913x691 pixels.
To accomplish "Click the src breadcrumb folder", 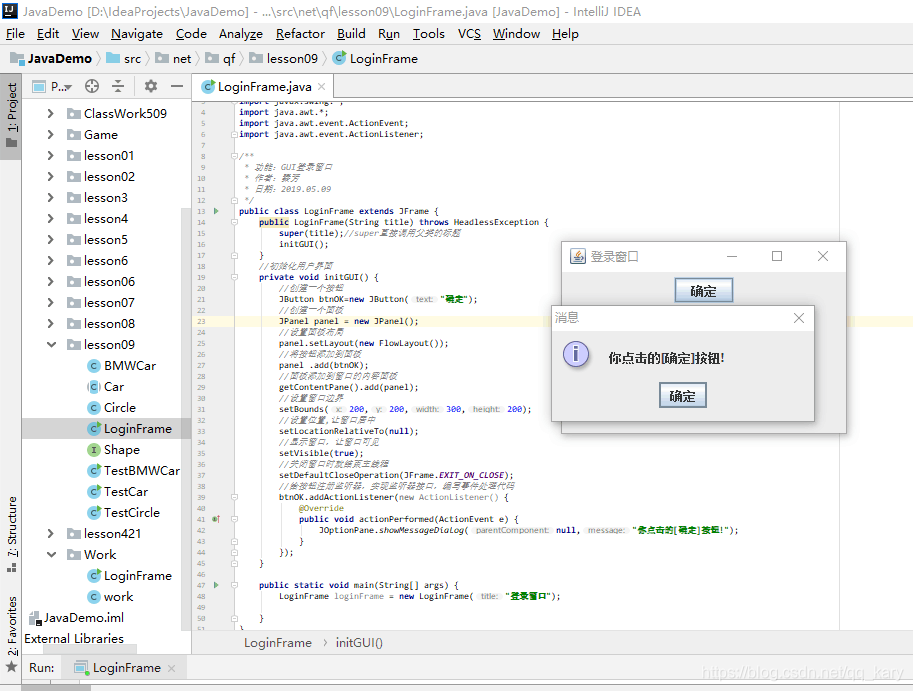I will click(124, 59).
